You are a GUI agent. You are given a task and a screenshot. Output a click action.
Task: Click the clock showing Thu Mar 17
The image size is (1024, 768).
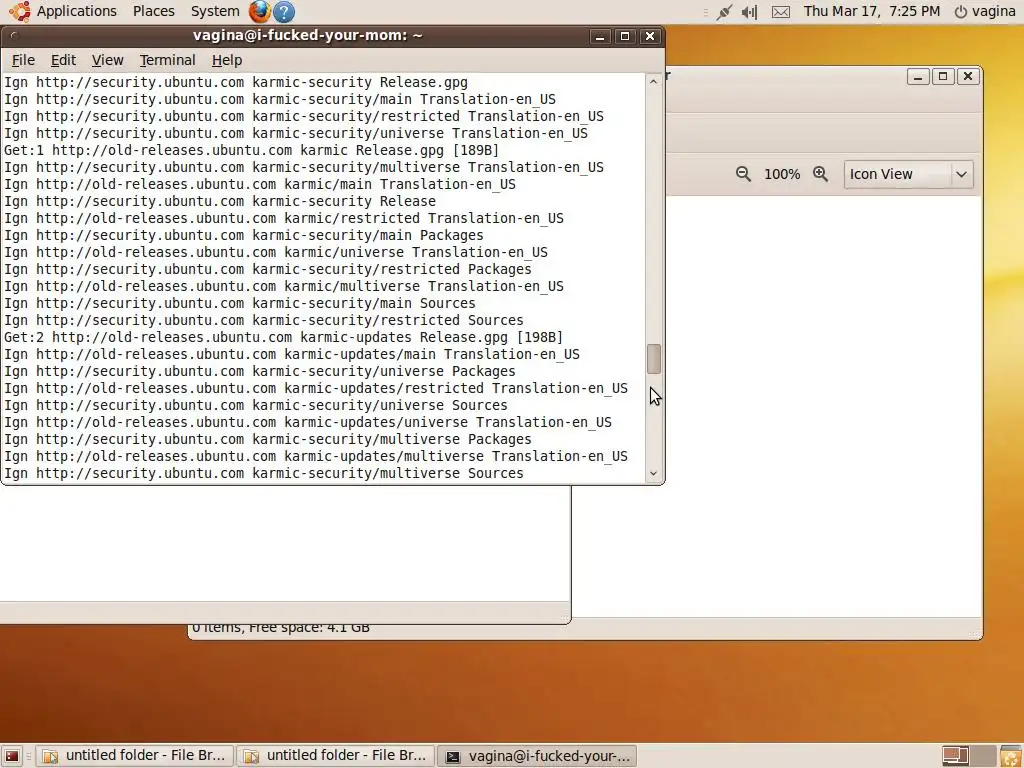872,11
